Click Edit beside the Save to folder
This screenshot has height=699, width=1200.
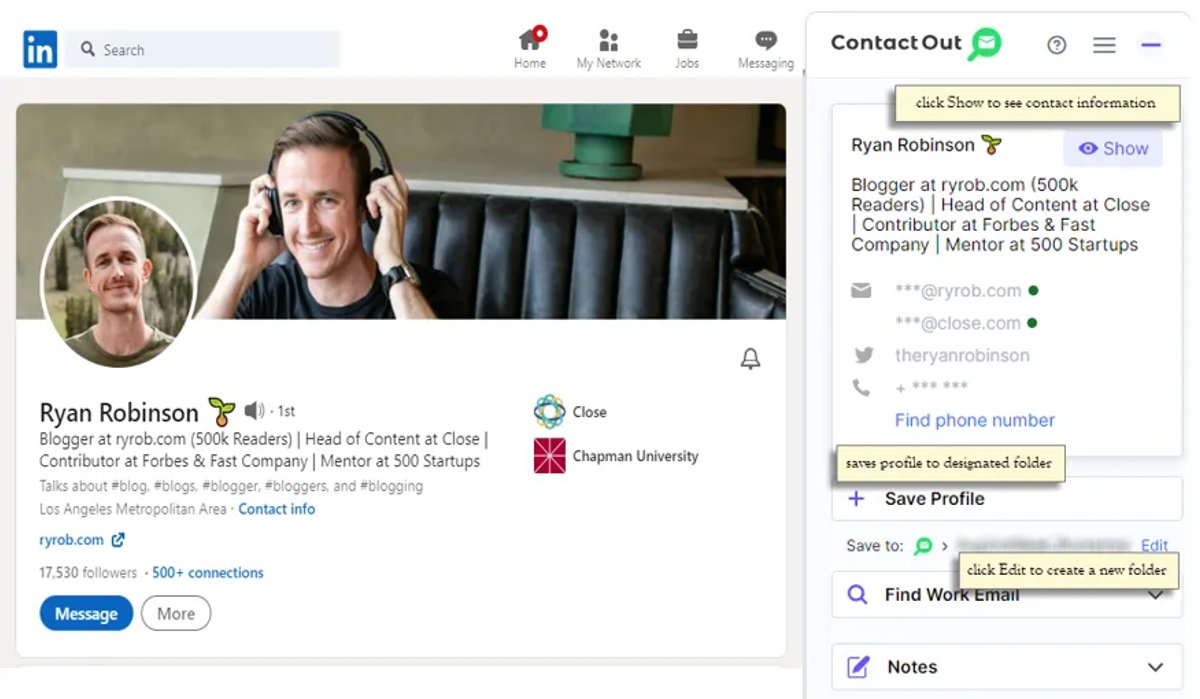[x=1155, y=546]
